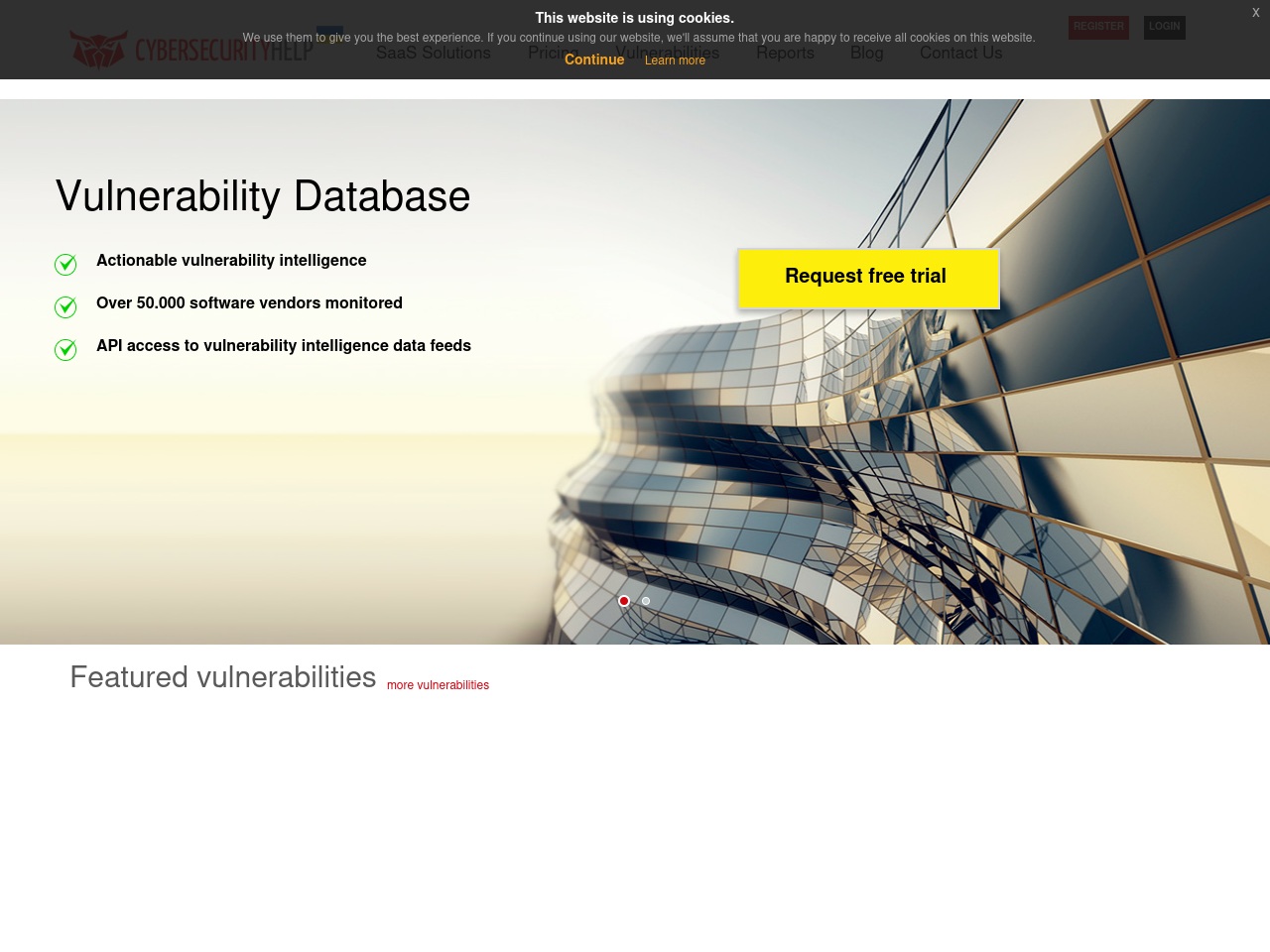Click the Register button
The image size is (1270, 952).
[1098, 27]
